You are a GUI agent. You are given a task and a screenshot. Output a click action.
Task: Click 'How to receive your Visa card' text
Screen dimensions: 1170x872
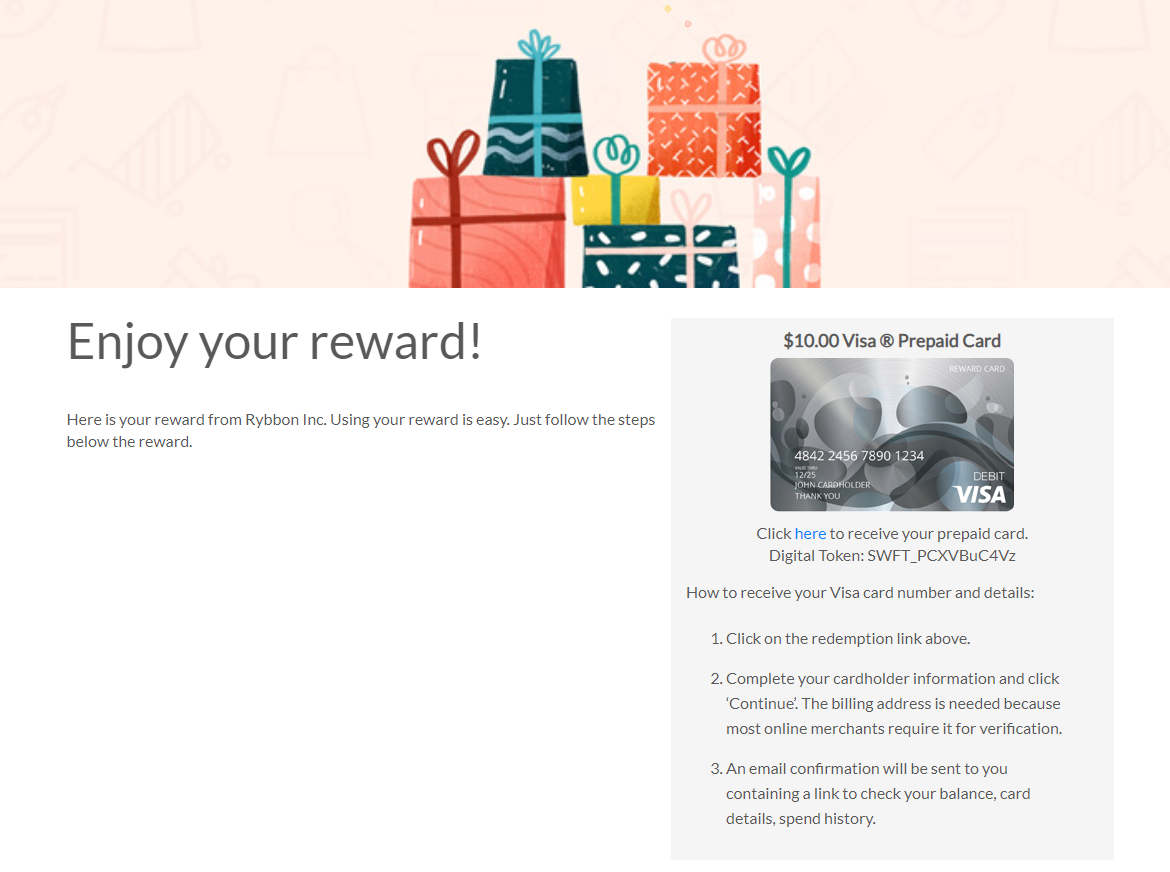click(860, 593)
